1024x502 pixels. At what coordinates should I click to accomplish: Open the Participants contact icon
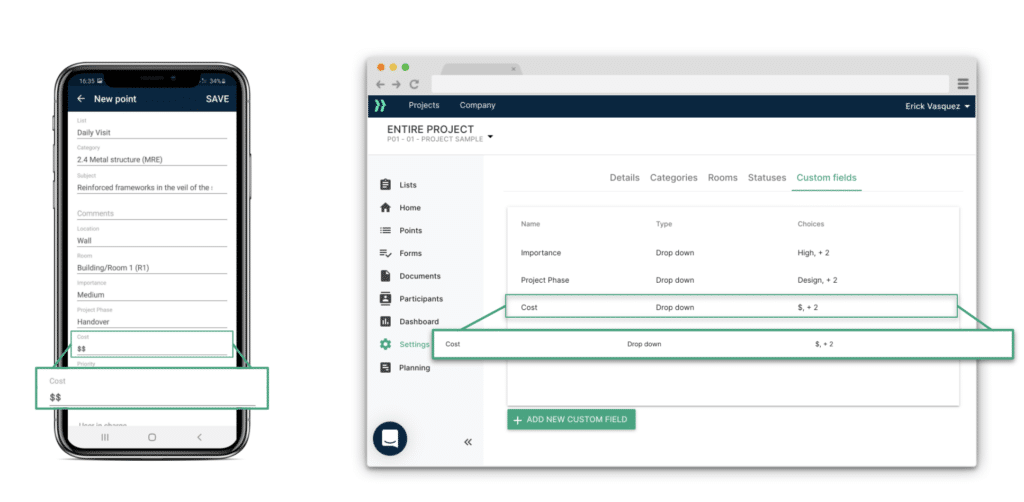(x=385, y=299)
